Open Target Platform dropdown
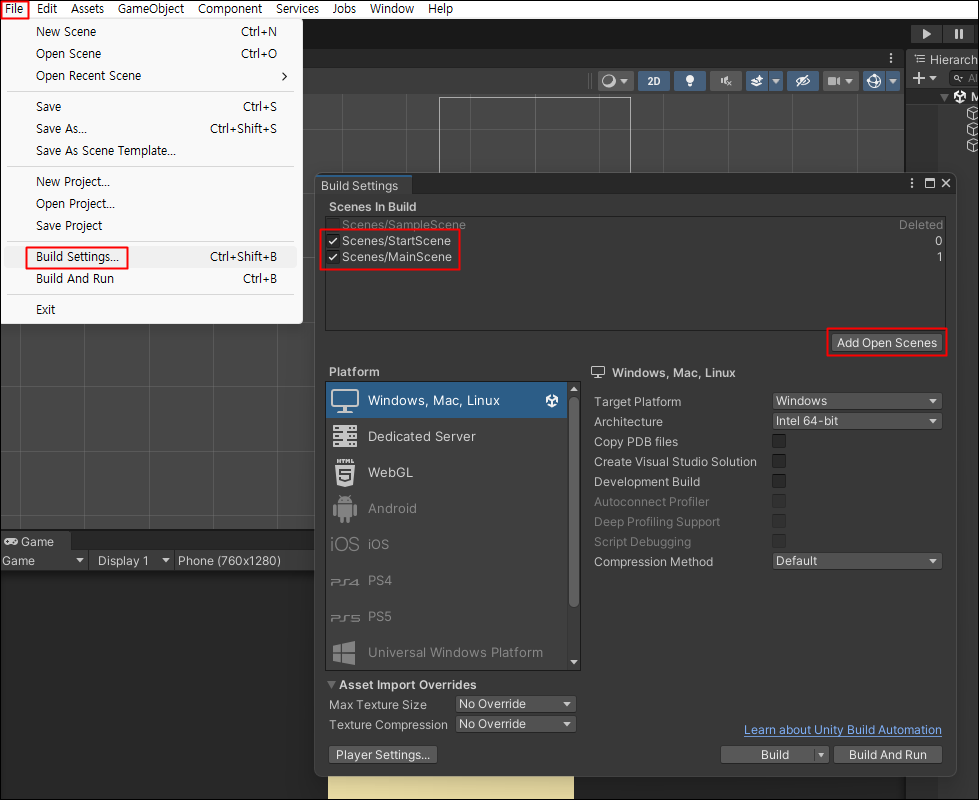The image size is (979, 800). tap(857, 401)
